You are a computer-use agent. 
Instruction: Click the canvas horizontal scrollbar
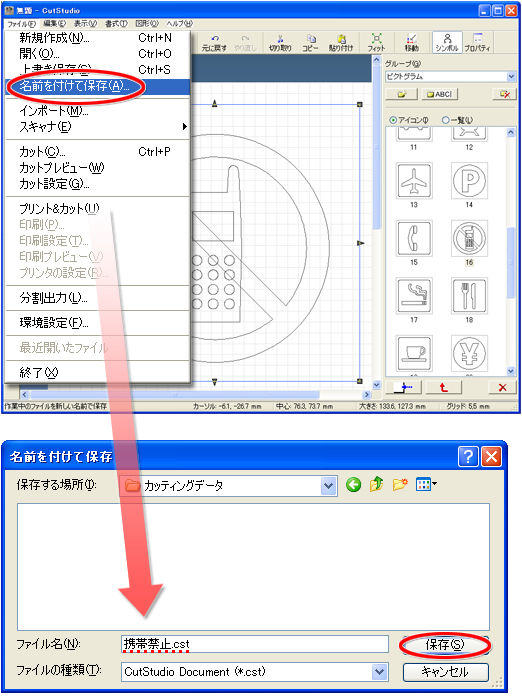195,394
